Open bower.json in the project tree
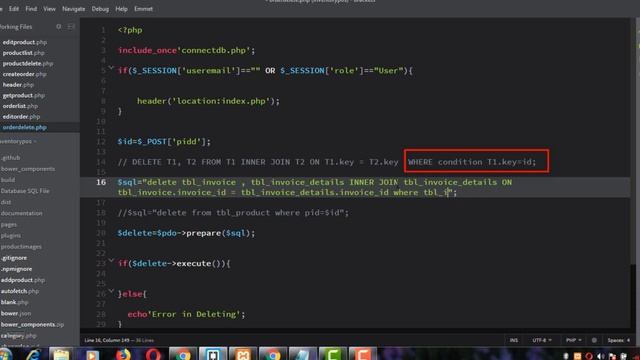The height and width of the screenshot is (360, 640). click(x=16, y=313)
